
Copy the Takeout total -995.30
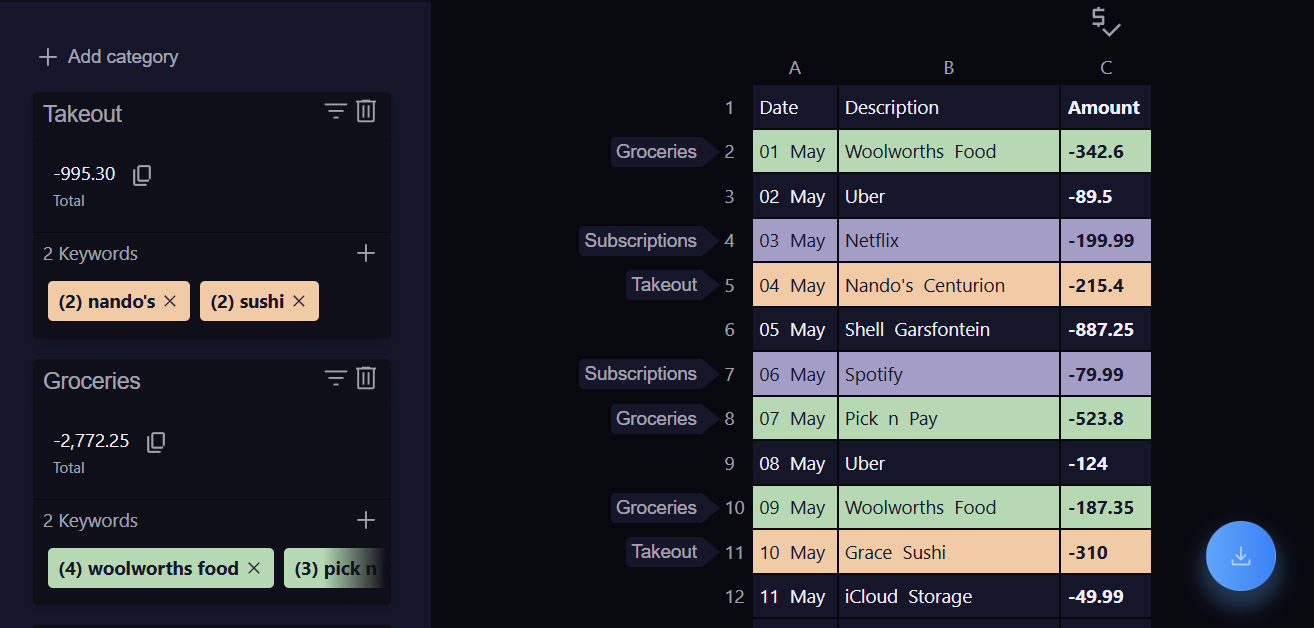142,175
